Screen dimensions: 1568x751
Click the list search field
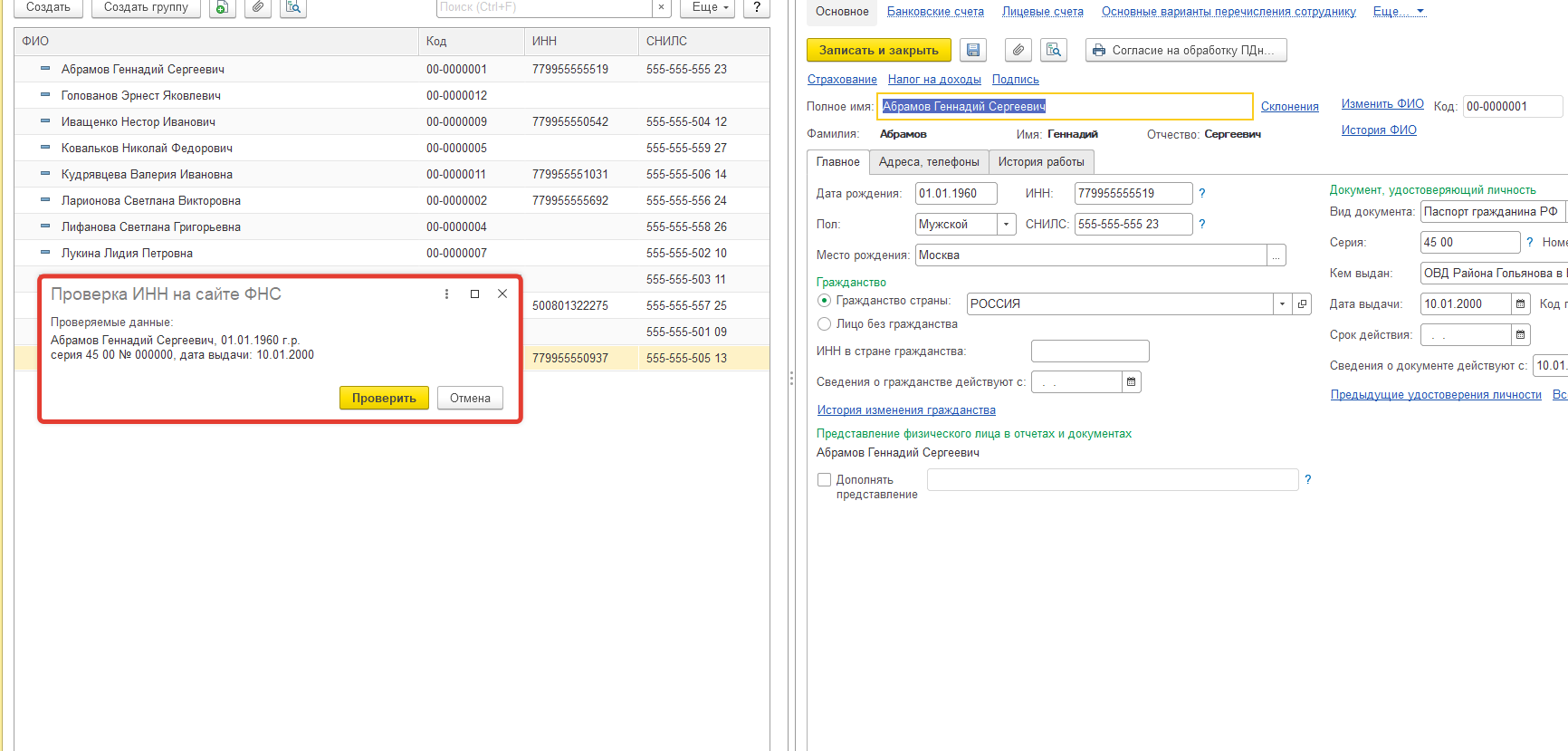coord(544,7)
